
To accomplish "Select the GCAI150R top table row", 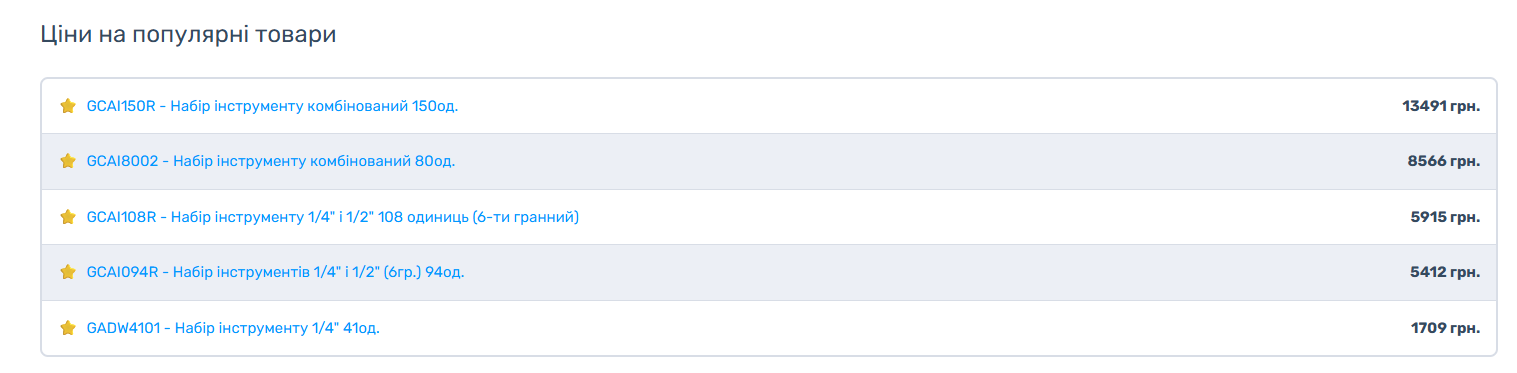I will [768, 106].
